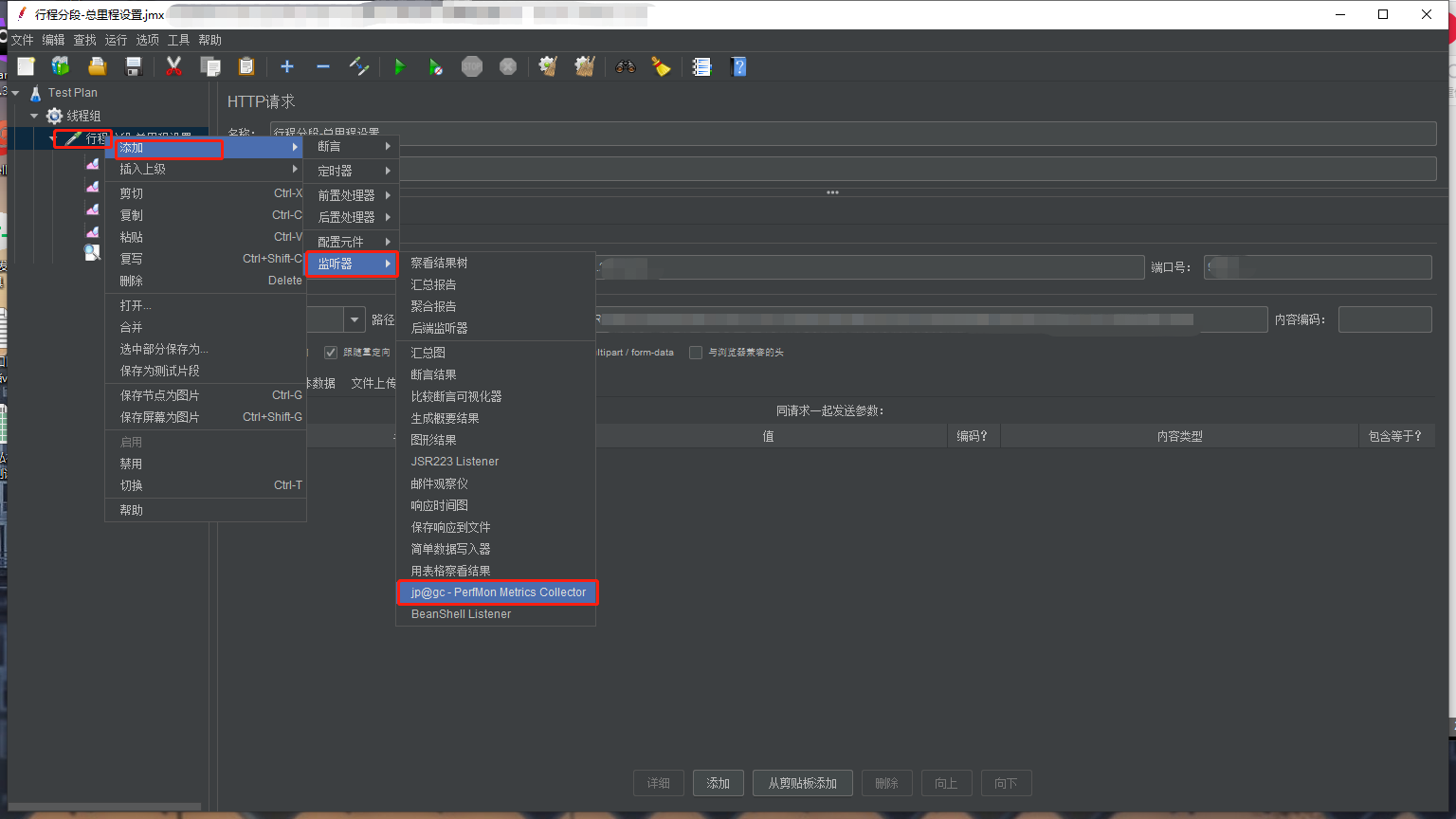The width and height of the screenshot is (1456, 819).
Task: Collapse all nodes with minus icon
Action: [x=323, y=66]
